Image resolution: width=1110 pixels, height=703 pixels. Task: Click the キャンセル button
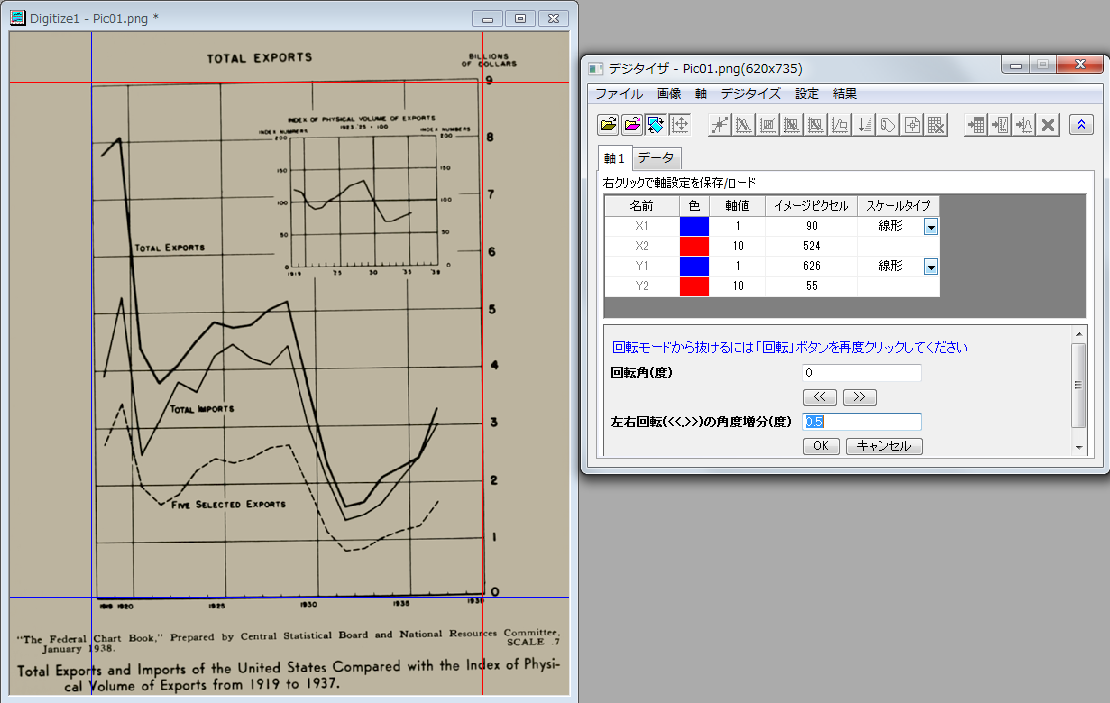[884, 446]
